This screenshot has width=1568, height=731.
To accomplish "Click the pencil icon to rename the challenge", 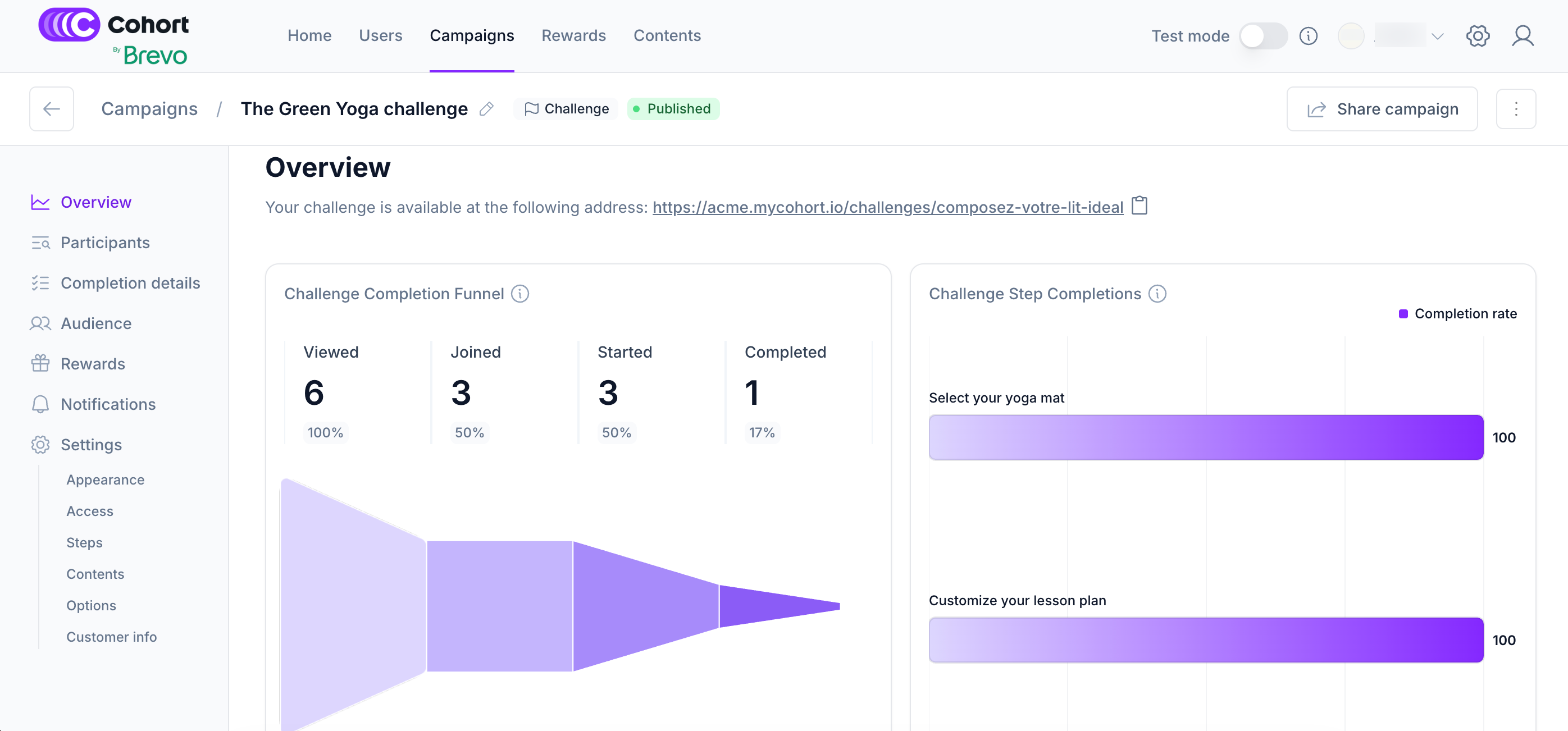I will (x=486, y=108).
